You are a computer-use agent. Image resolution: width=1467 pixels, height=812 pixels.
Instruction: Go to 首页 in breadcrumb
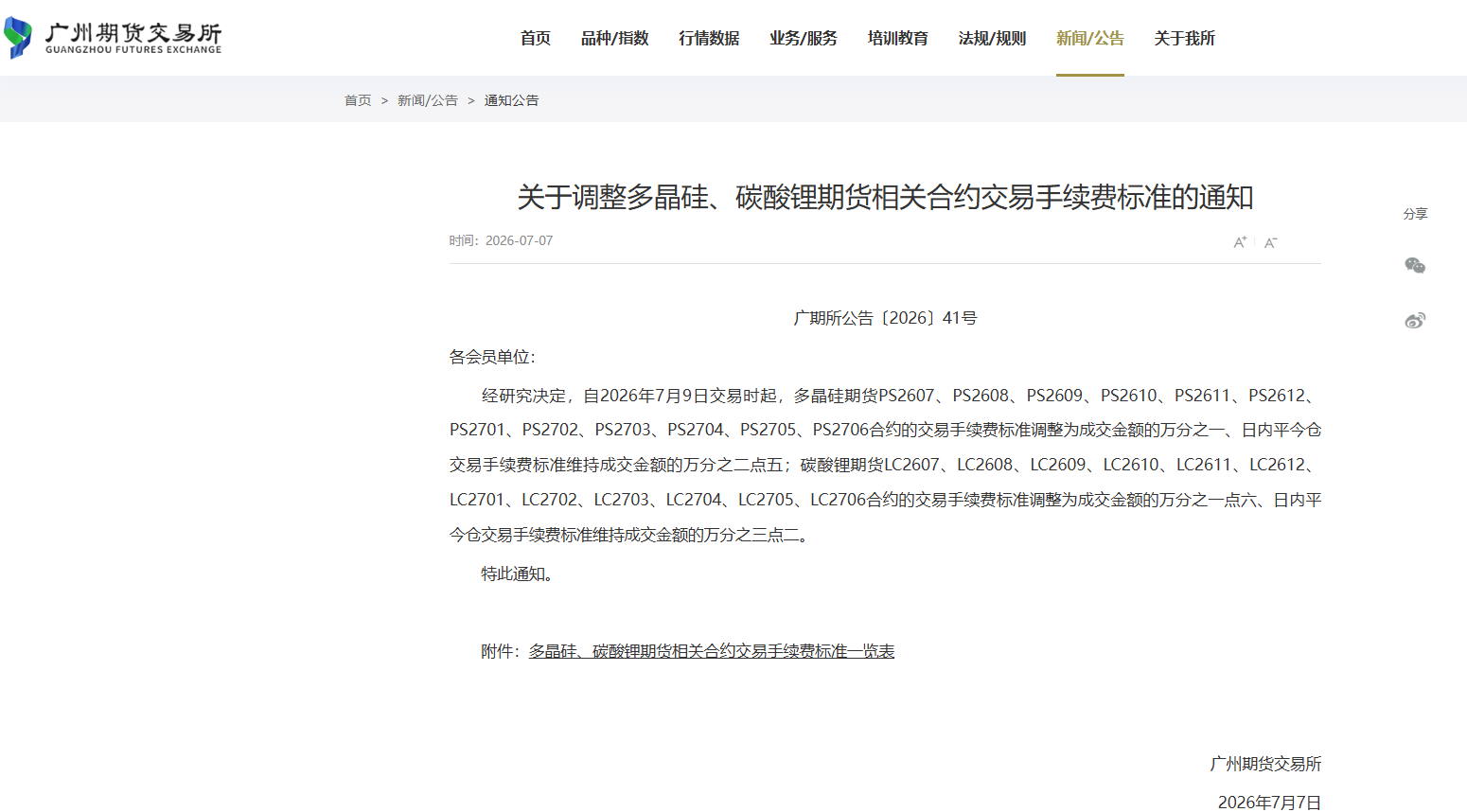(358, 100)
